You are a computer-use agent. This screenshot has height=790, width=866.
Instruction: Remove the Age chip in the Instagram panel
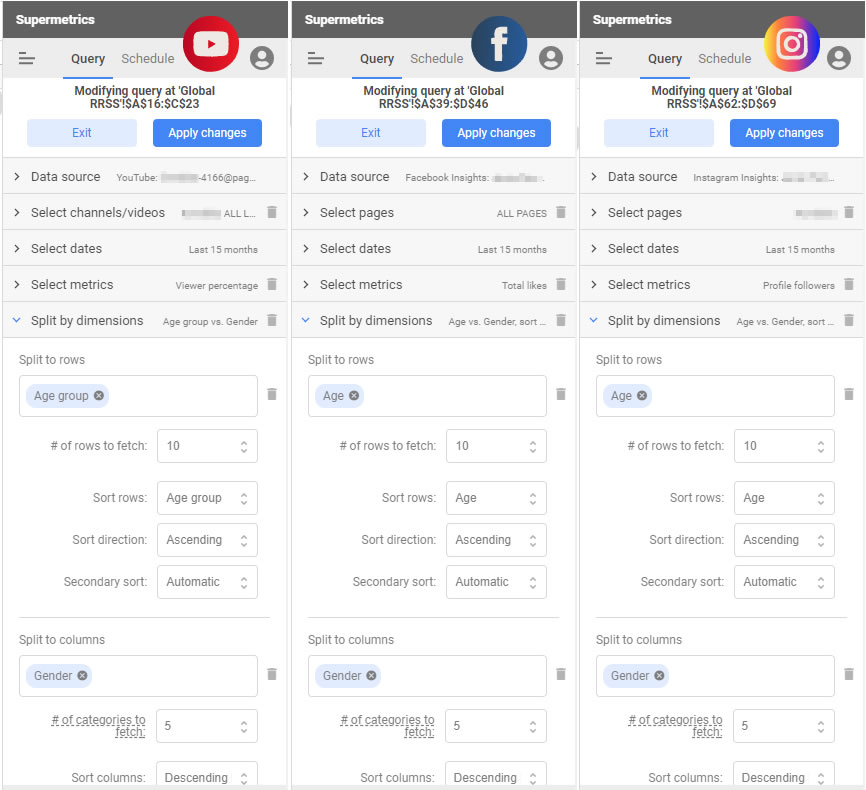click(642, 396)
